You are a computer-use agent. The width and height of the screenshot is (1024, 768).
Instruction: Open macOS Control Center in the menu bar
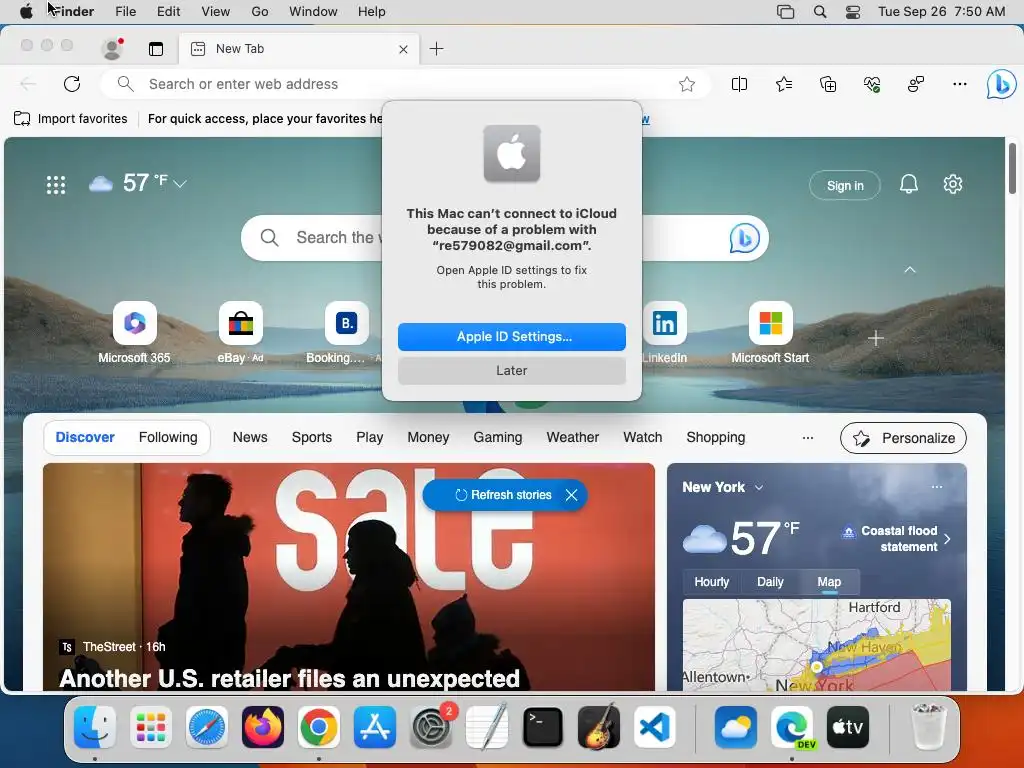coord(853,12)
